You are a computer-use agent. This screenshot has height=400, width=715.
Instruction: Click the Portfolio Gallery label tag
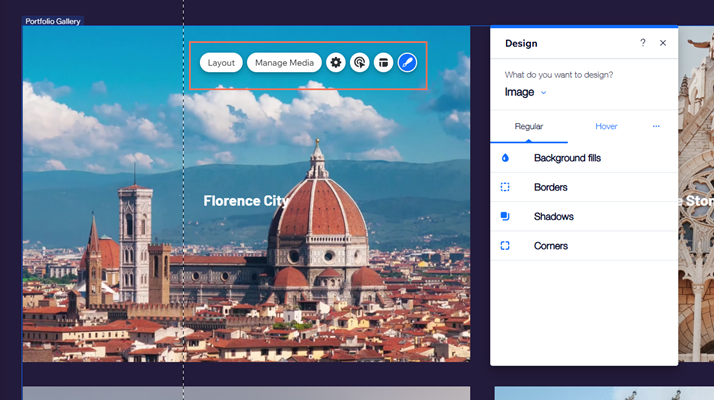click(53, 20)
